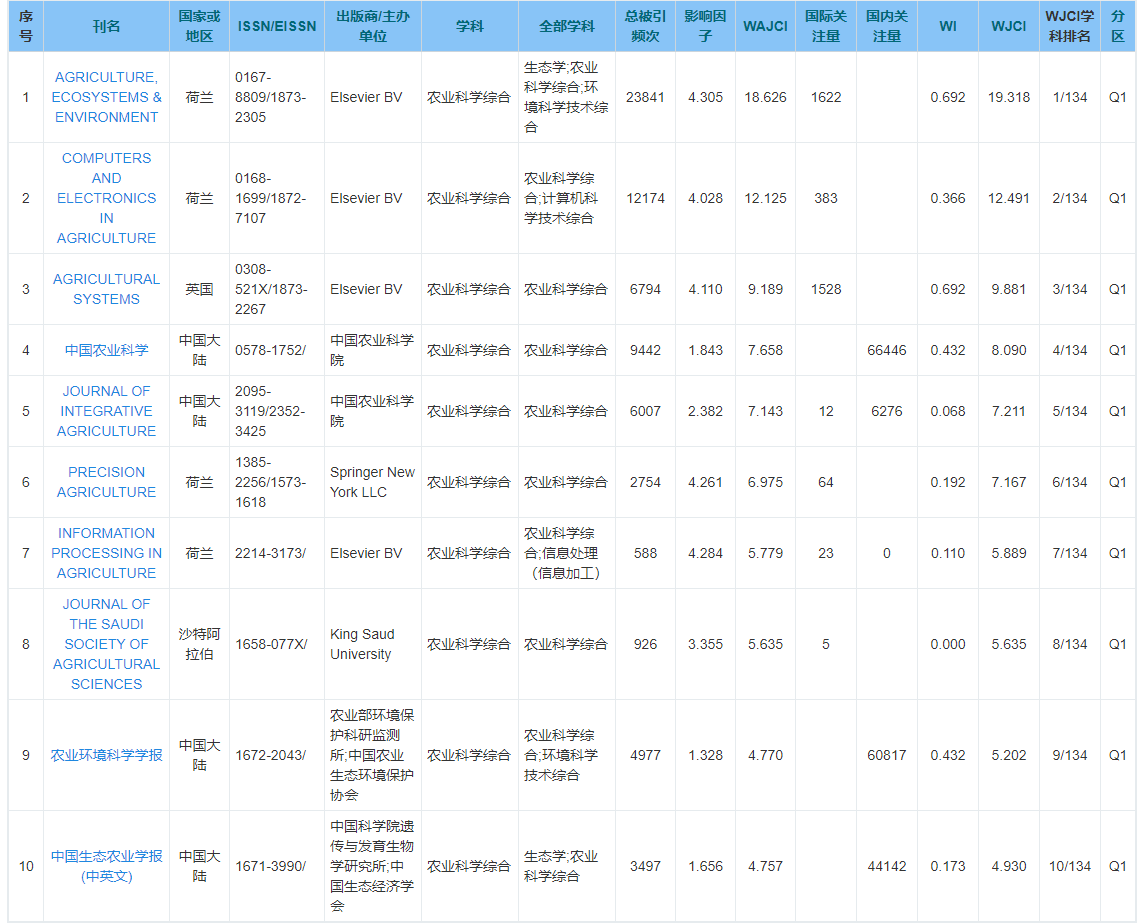
Task: Open INFORMATION PROCESSING IN AGRICULTURE link
Action: pyautogui.click(x=106, y=553)
